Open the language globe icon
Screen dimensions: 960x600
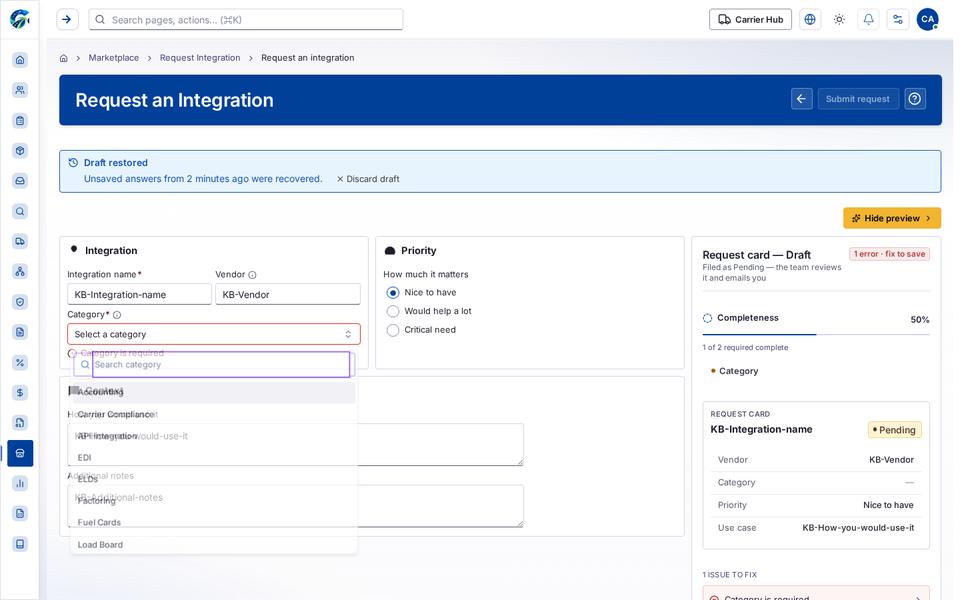click(x=810, y=20)
